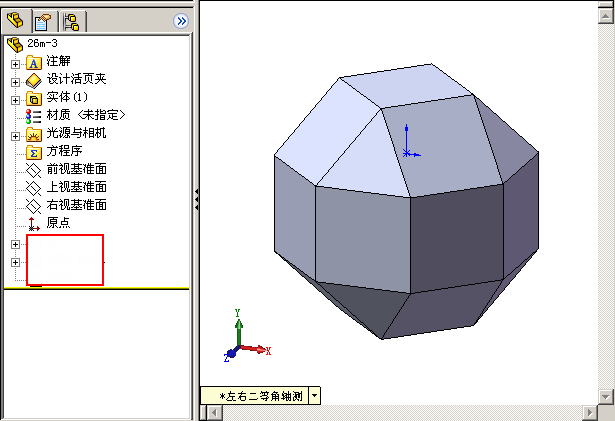Expand the 光源与相机 node
This screenshot has width=615, height=421.
tap(15, 136)
